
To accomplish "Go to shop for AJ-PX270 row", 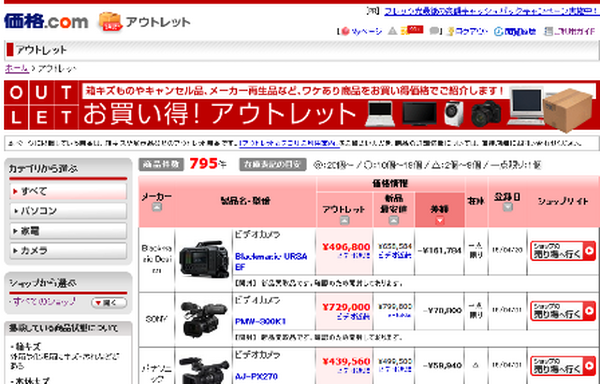I will click(563, 366).
